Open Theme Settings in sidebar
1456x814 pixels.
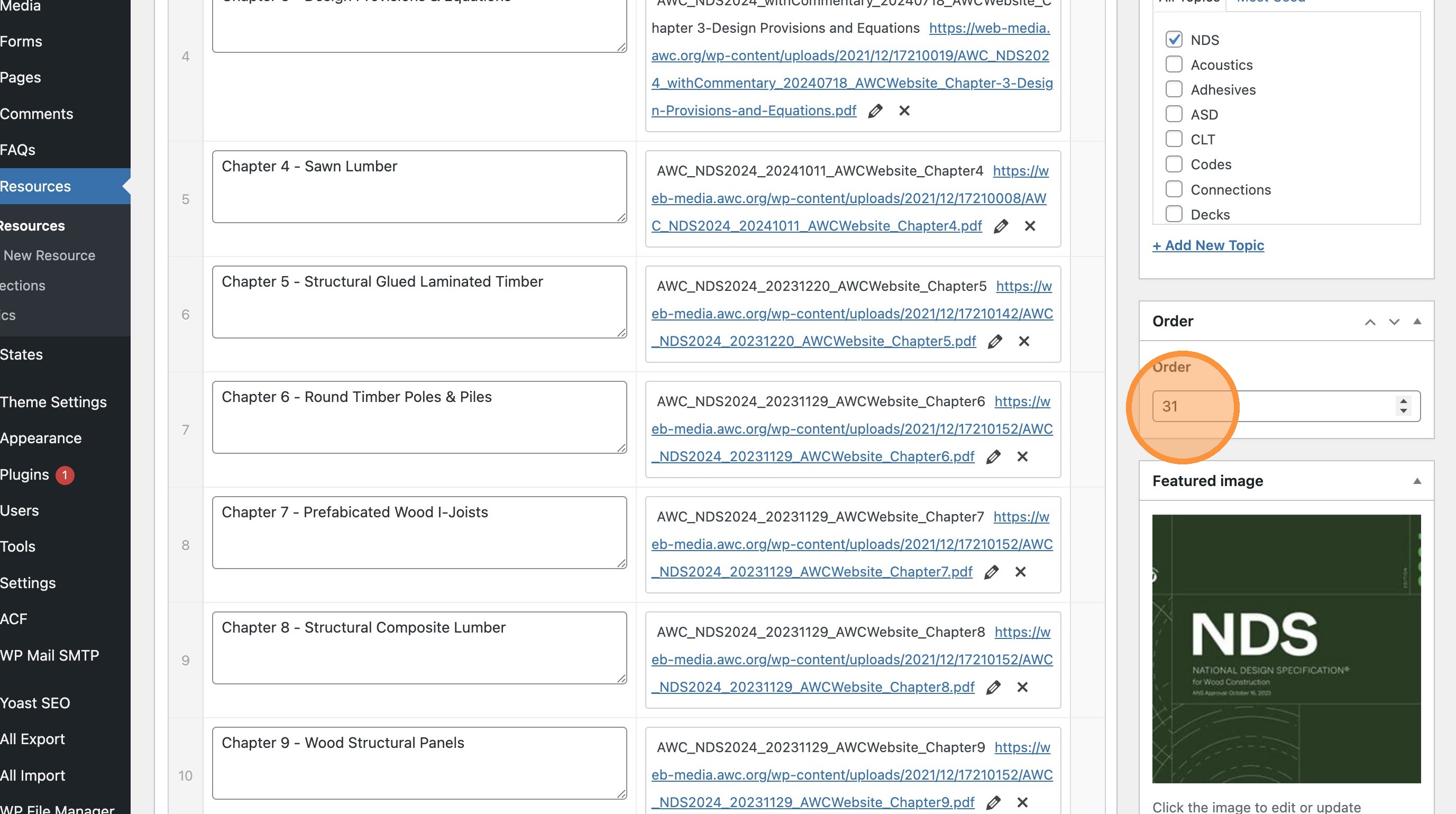pos(53,402)
